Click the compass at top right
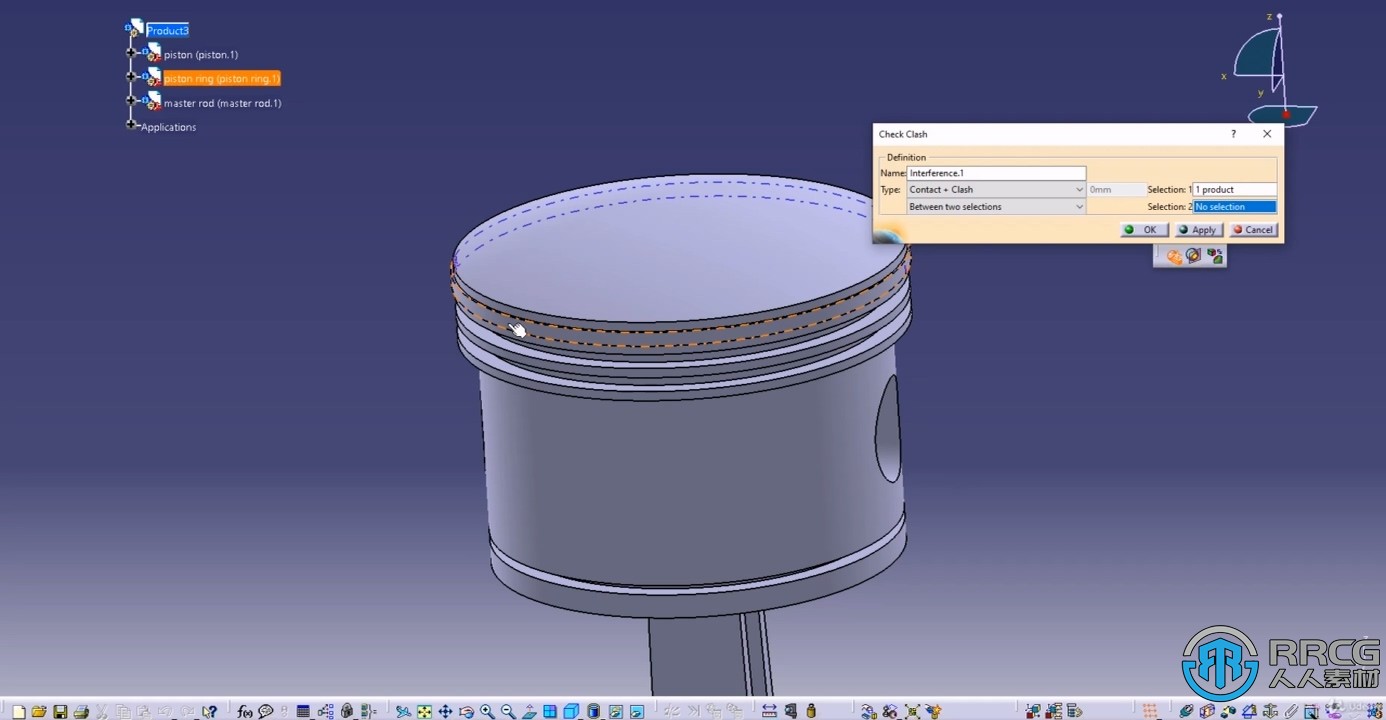The image size is (1386, 720). coord(1270,70)
